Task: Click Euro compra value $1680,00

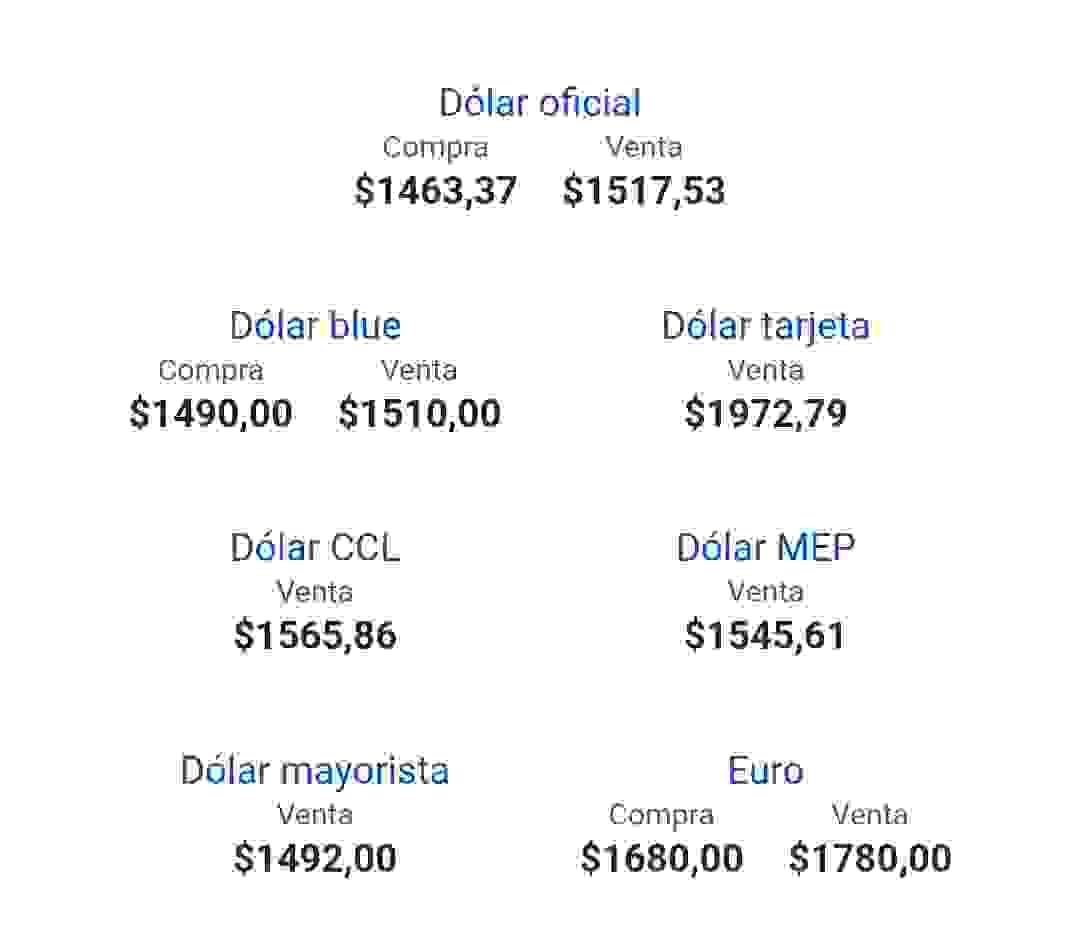Action: [662, 859]
